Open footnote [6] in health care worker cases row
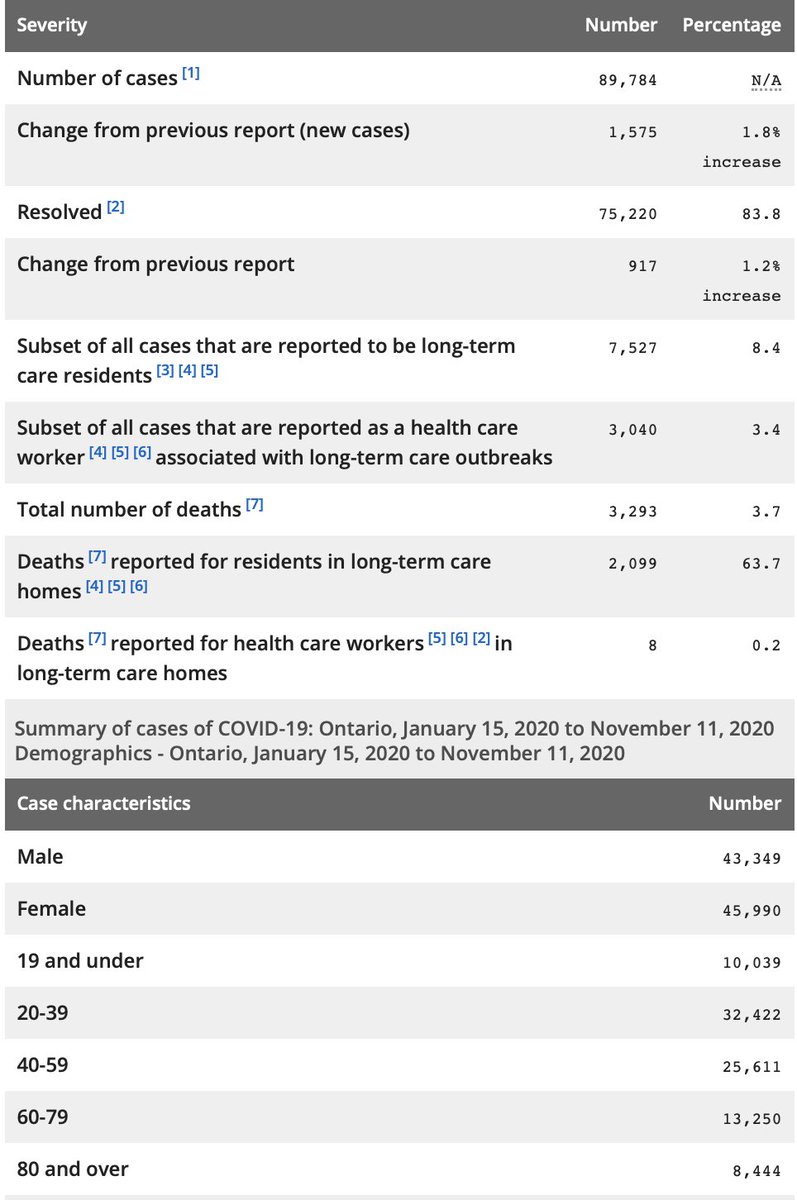This screenshot has width=797, height=1200. coord(142,453)
